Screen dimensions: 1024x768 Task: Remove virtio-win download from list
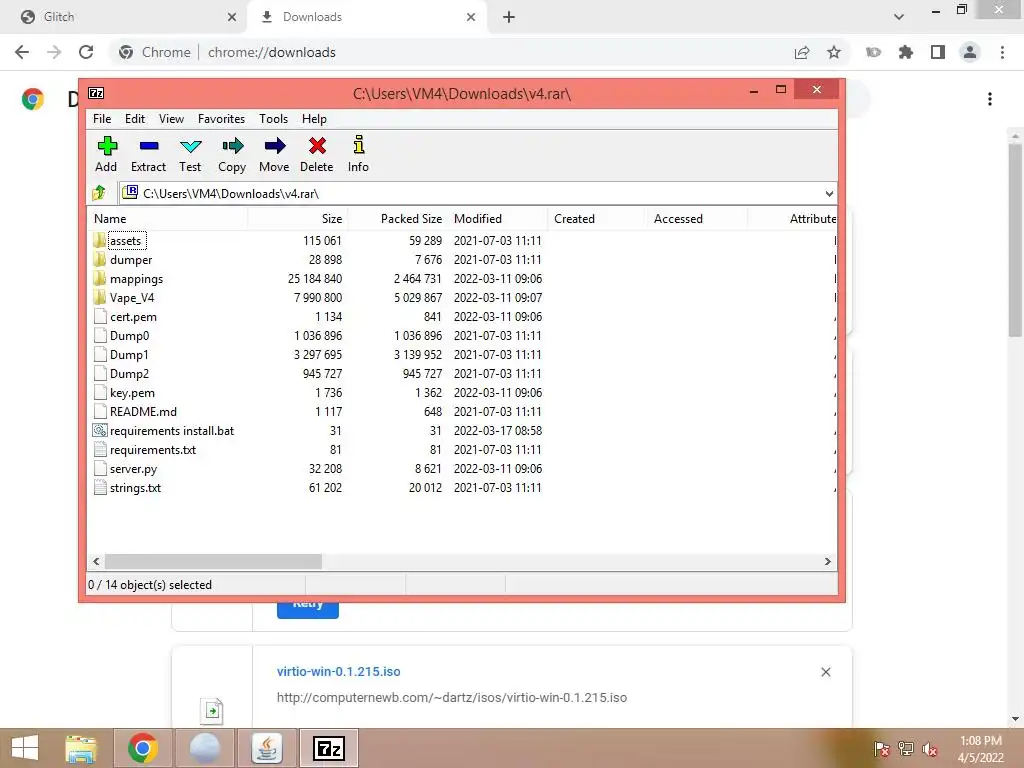tap(825, 672)
